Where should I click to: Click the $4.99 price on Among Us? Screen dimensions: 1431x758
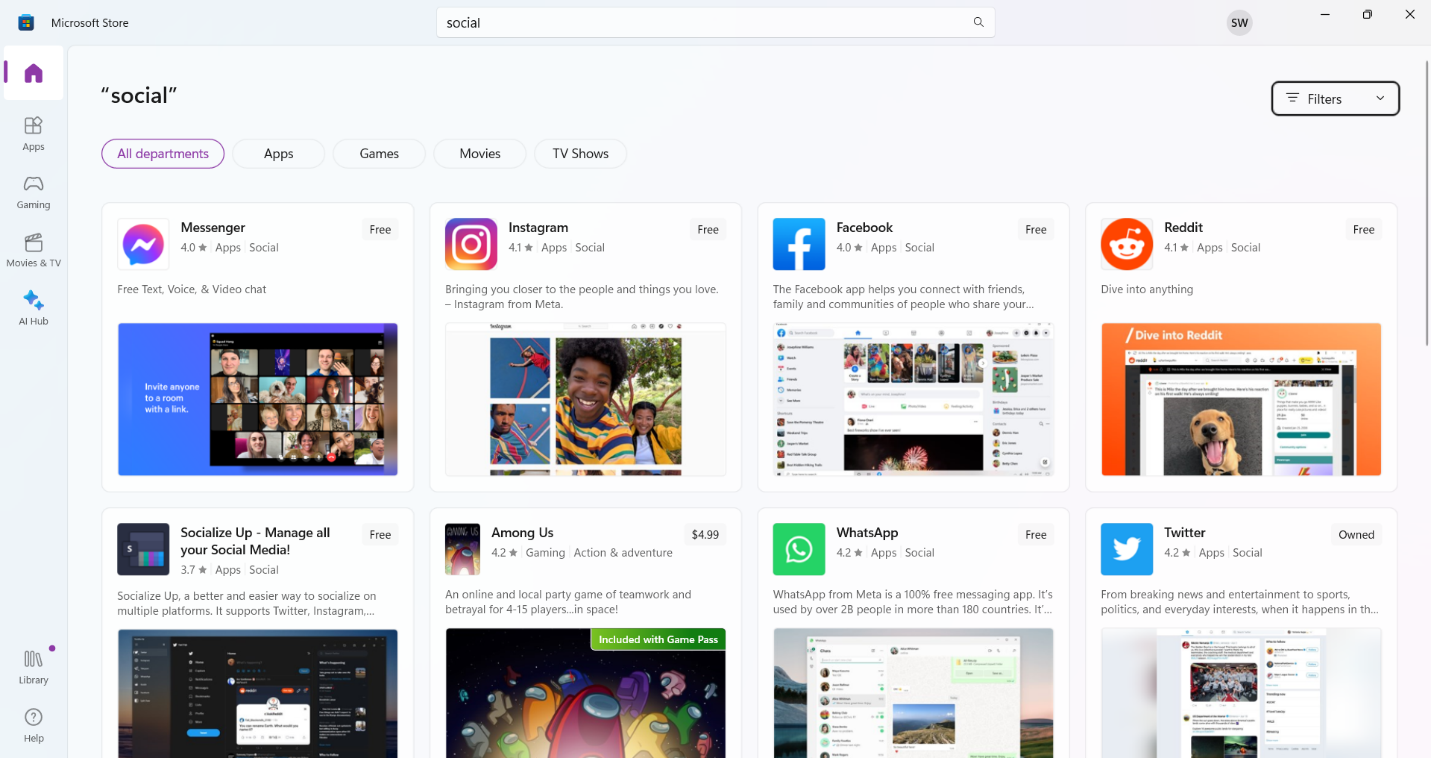705,534
